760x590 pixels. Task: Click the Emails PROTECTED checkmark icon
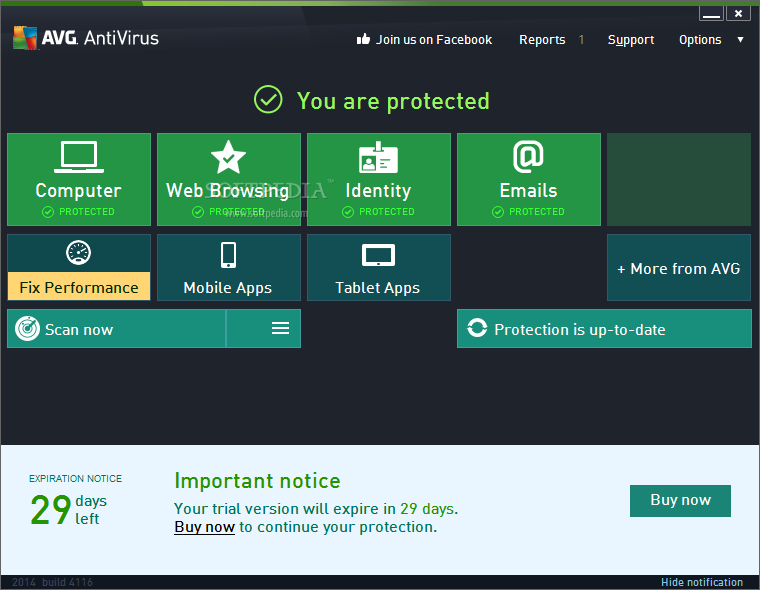click(498, 212)
